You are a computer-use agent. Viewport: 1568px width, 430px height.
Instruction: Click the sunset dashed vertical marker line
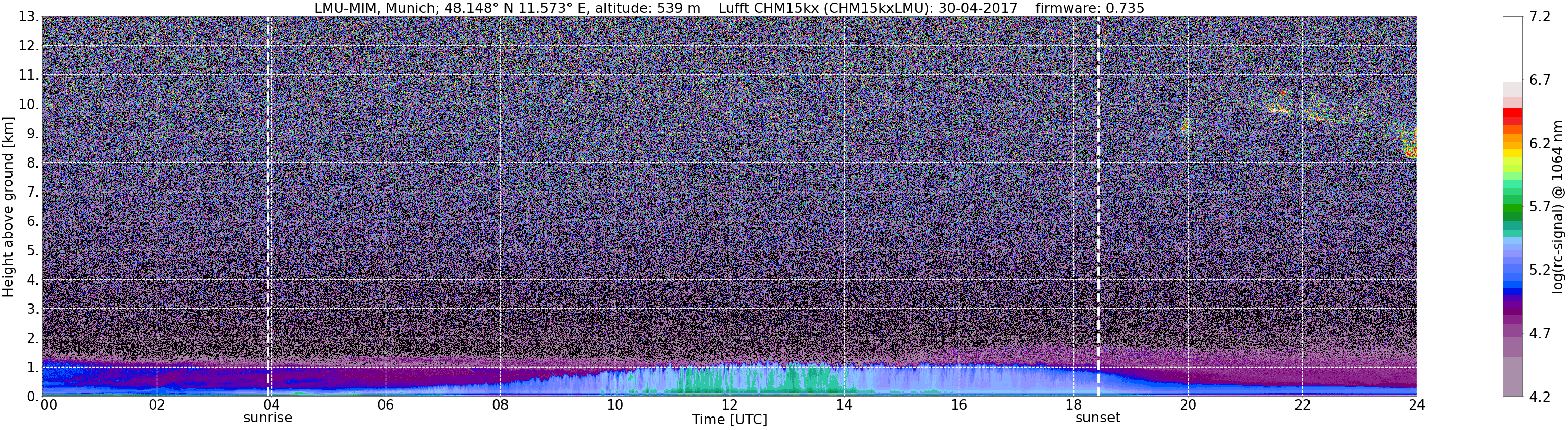click(x=1098, y=206)
